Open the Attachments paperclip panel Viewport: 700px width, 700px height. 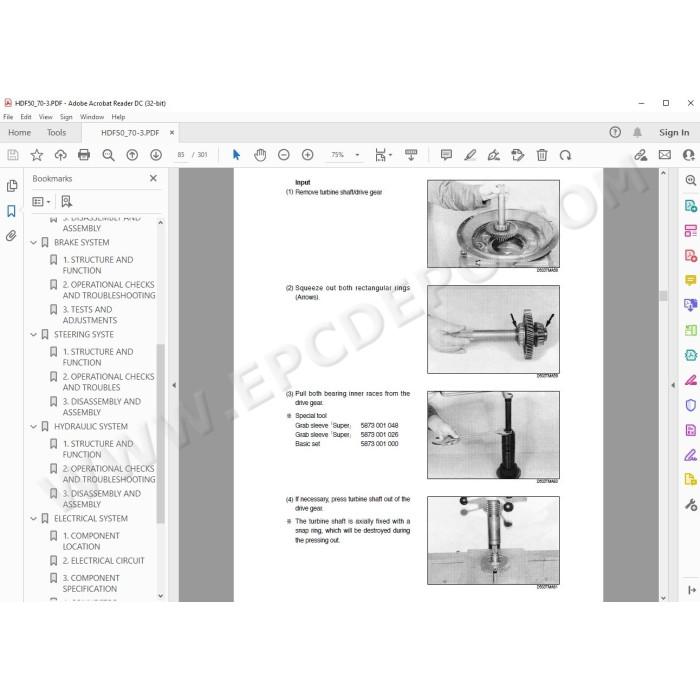pyautogui.click(x=11, y=235)
